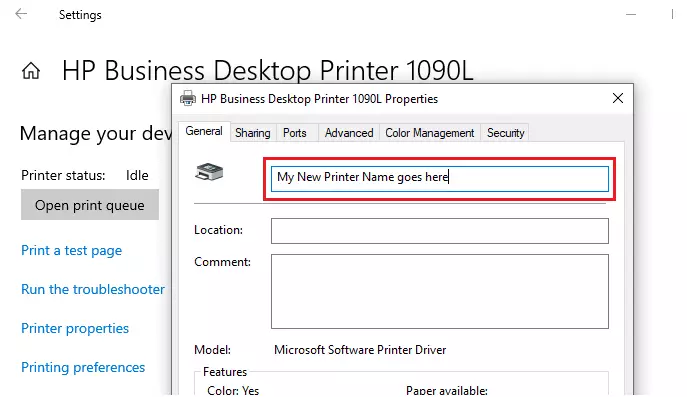Open the Sharing tab
The height and width of the screenshot is (397, 687).
tap(252, 133)
